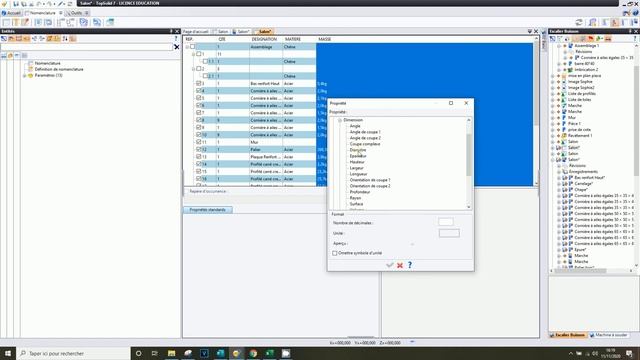Image resolution: width=640 pixels, height=360 pixels.
Task: Toggle the checkbox for row 1.1
Action: tap(205, 62)
